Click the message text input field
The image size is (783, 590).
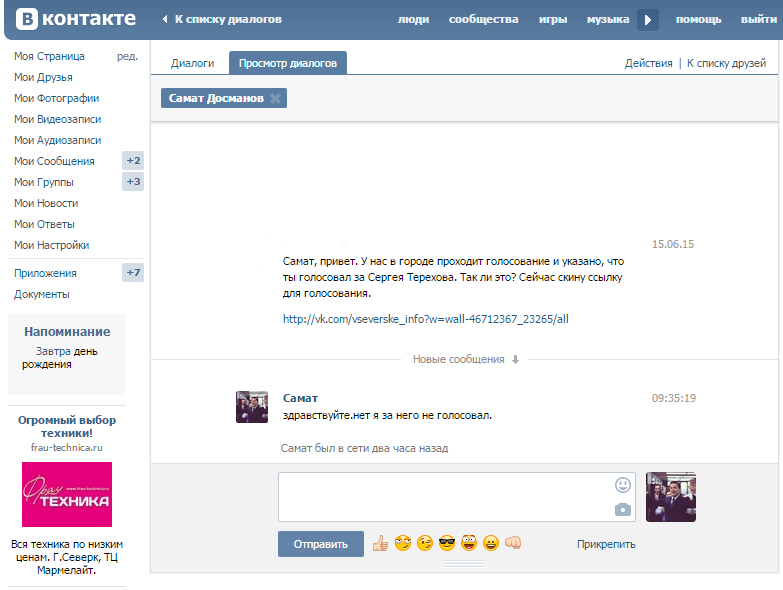pos(445,497)
